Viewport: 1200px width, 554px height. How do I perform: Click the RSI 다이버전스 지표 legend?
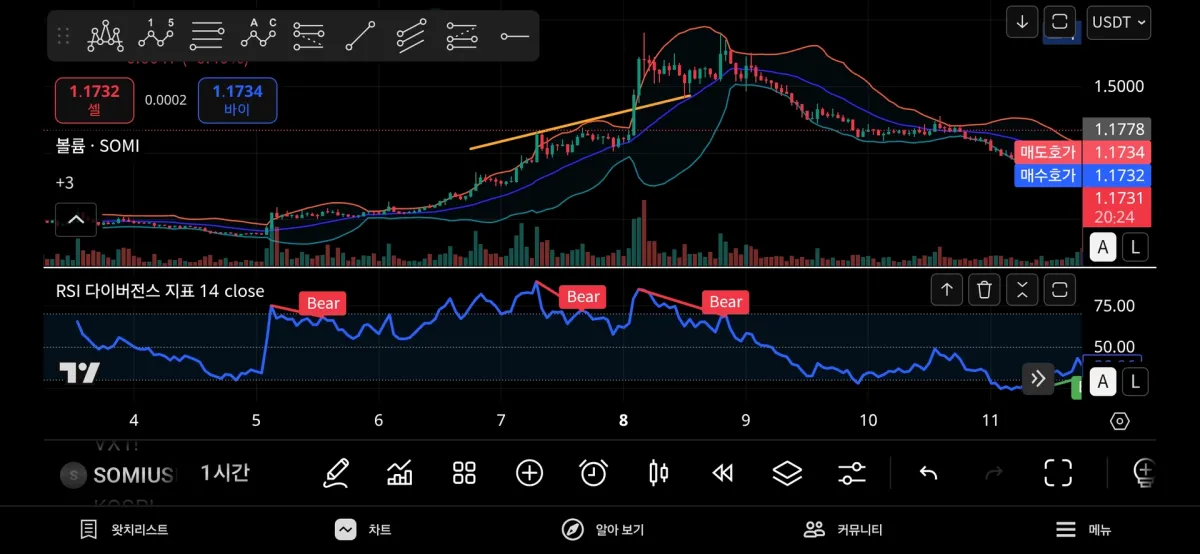point(160,291)
